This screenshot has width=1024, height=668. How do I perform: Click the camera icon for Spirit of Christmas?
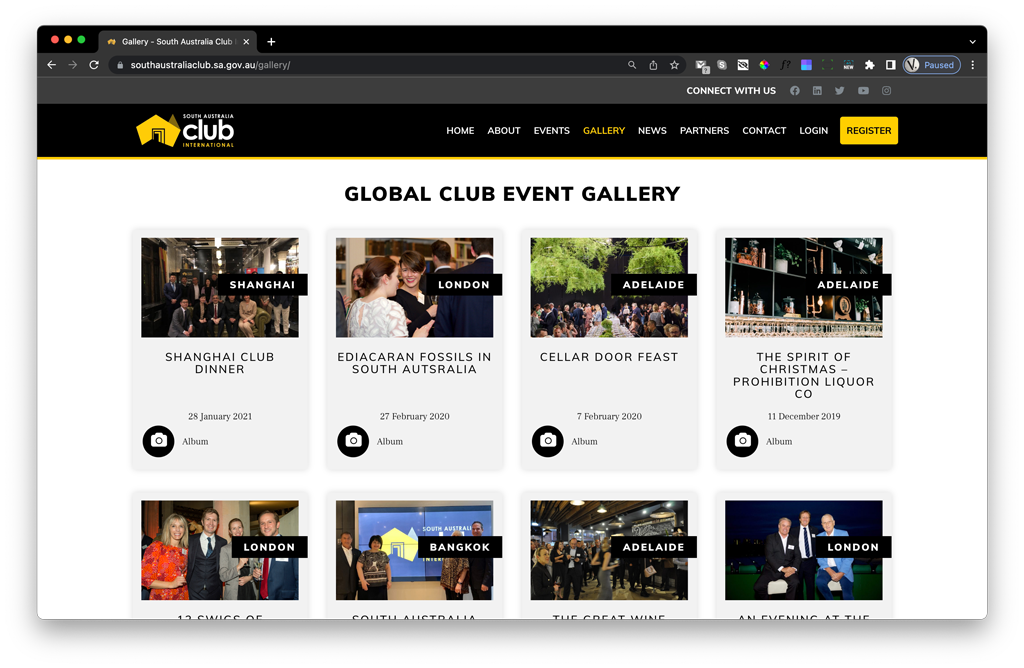pos(743,441)
